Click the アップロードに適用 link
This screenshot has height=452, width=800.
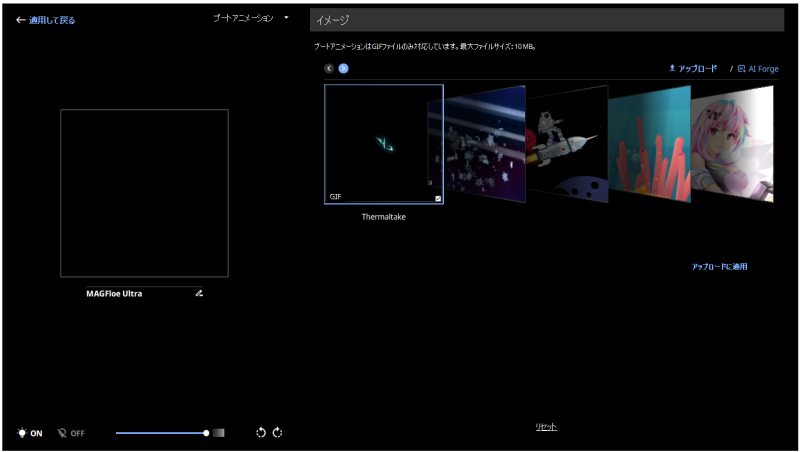(x=719, y=267)
